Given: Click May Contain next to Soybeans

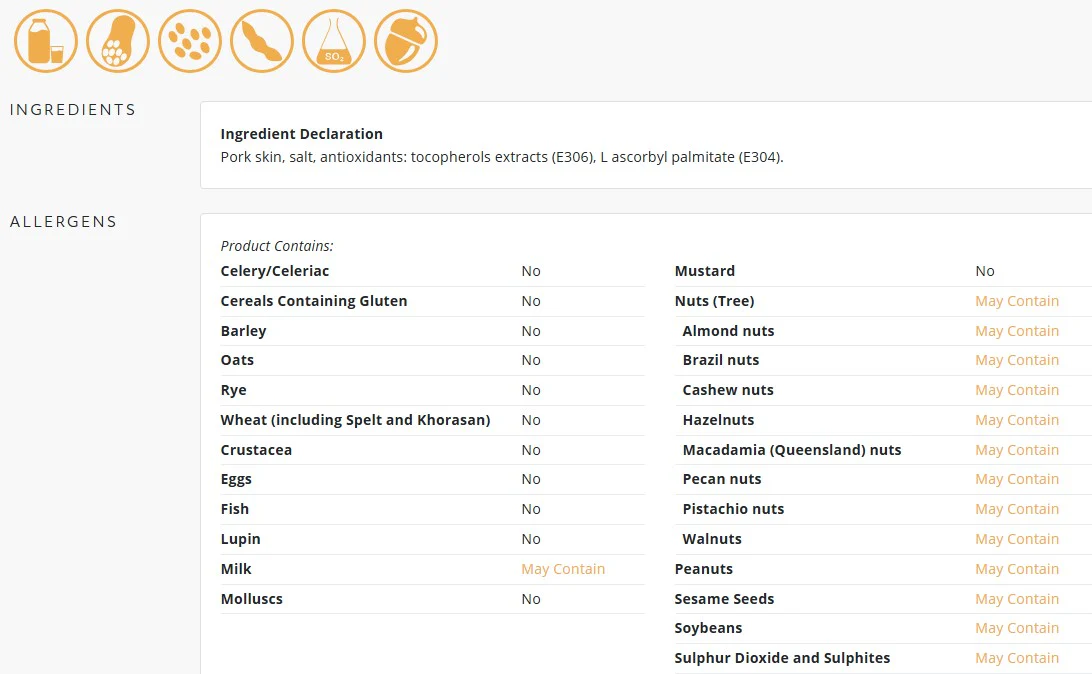Looking at the screenshot, I should tap(1017, 628).
